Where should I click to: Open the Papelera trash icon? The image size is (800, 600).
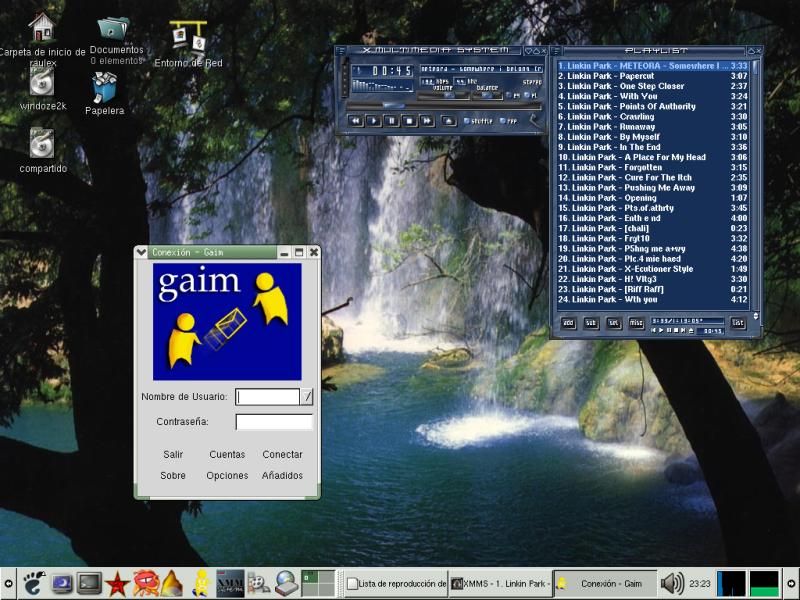104,90
